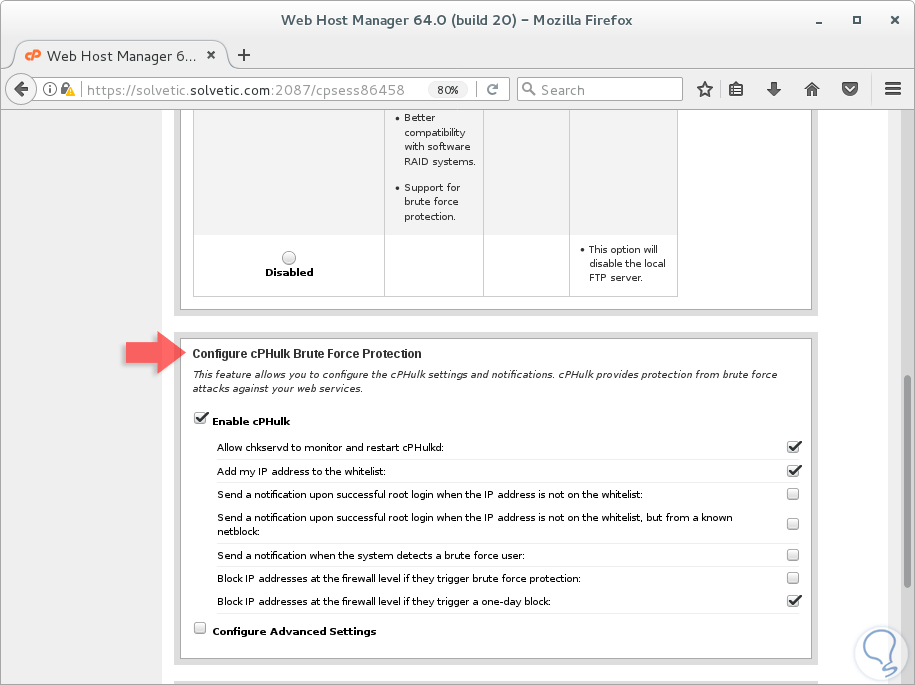The width and height of the screenshot is (915, 685).
Task: Open the downloads arrow icon
Action: [774, 89]
